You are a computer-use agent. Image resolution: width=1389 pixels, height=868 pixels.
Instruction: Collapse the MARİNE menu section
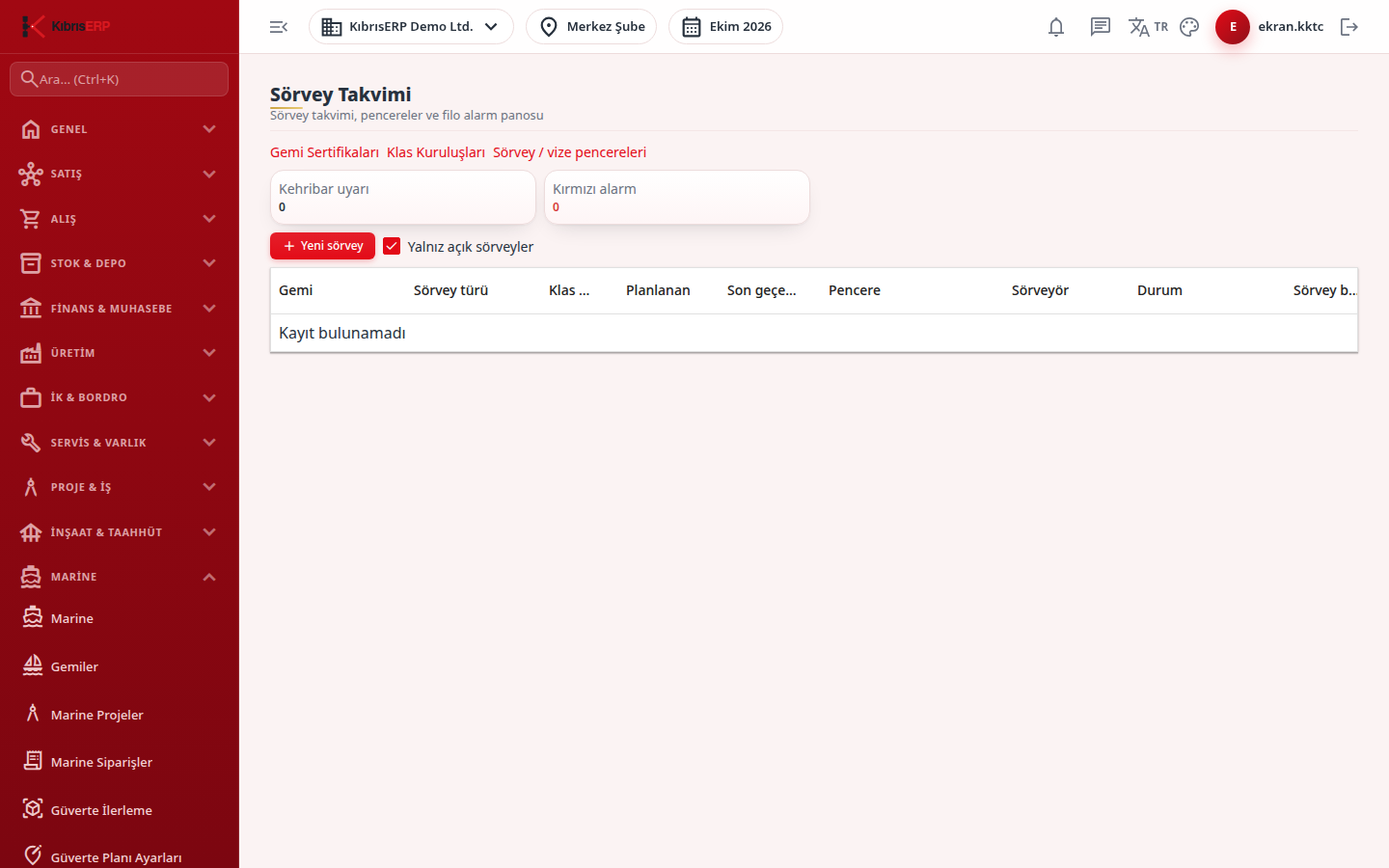click(120, 577)
